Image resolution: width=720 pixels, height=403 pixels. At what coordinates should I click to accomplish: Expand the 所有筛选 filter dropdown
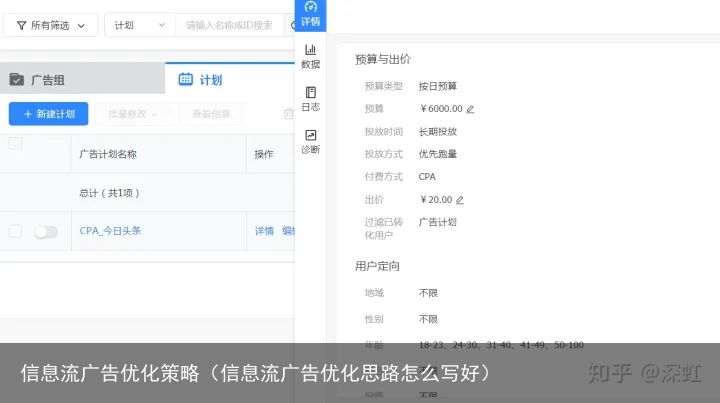click(x=51, y=25)
